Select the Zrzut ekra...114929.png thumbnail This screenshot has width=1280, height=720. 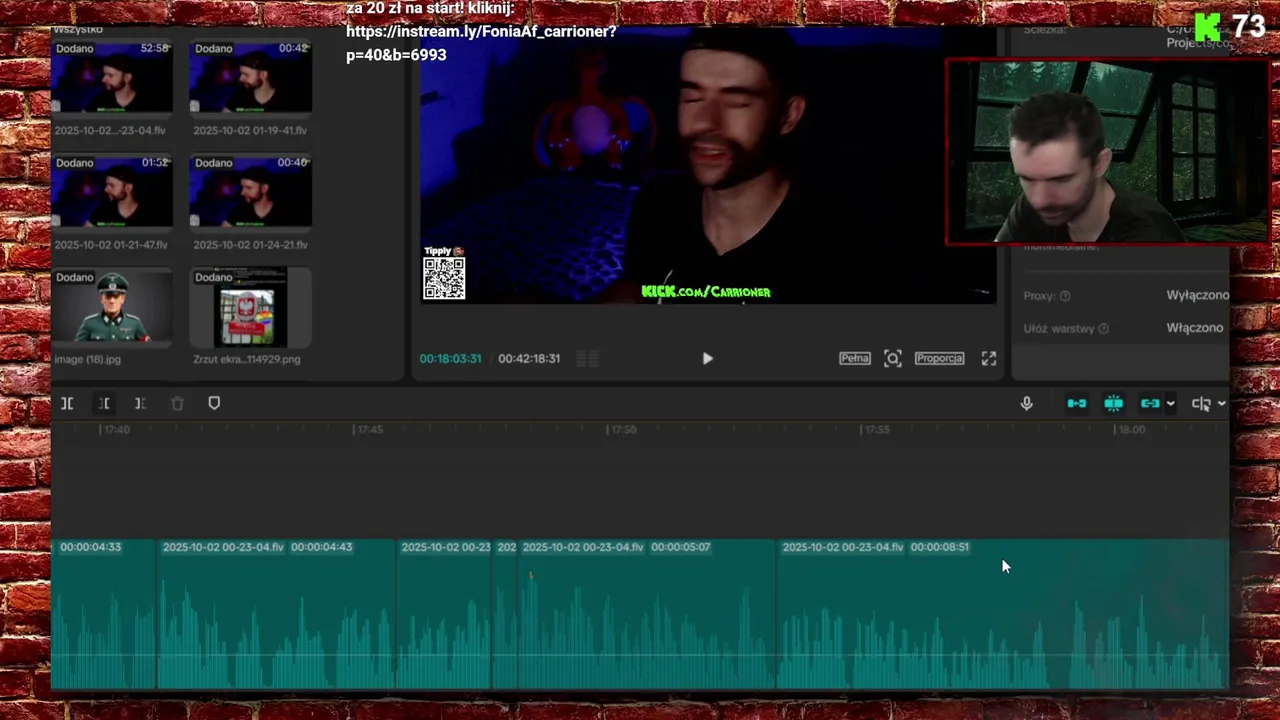(x=251, y=306)
